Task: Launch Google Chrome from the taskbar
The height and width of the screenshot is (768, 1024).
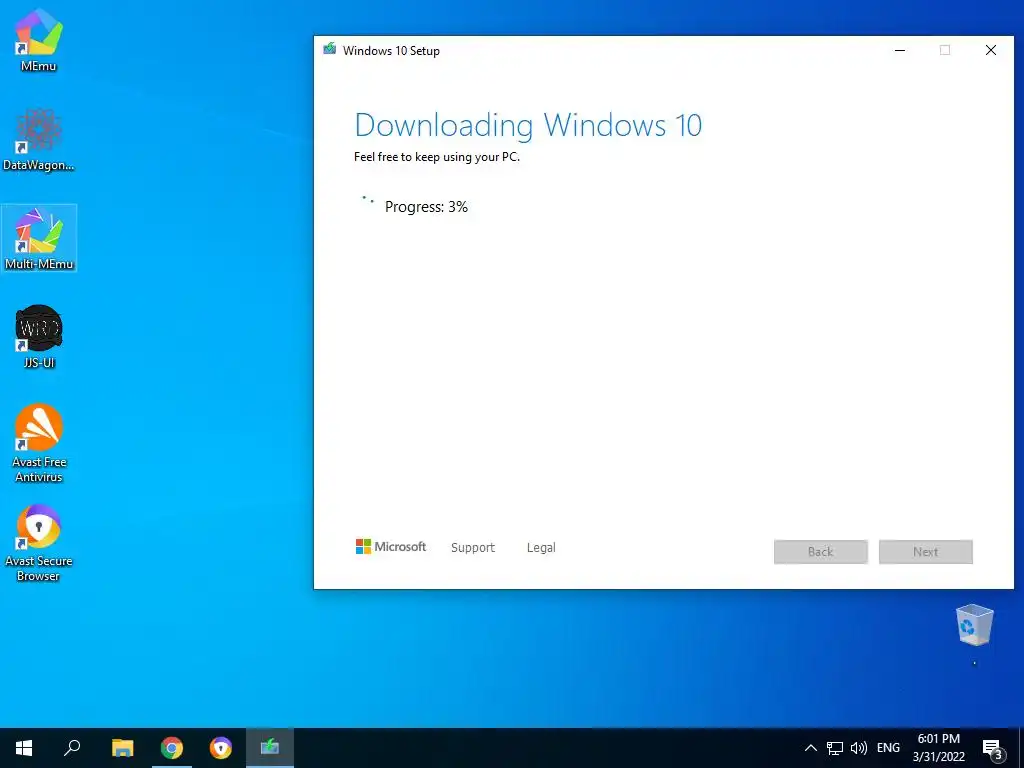Action: click(x=172, y=748)
